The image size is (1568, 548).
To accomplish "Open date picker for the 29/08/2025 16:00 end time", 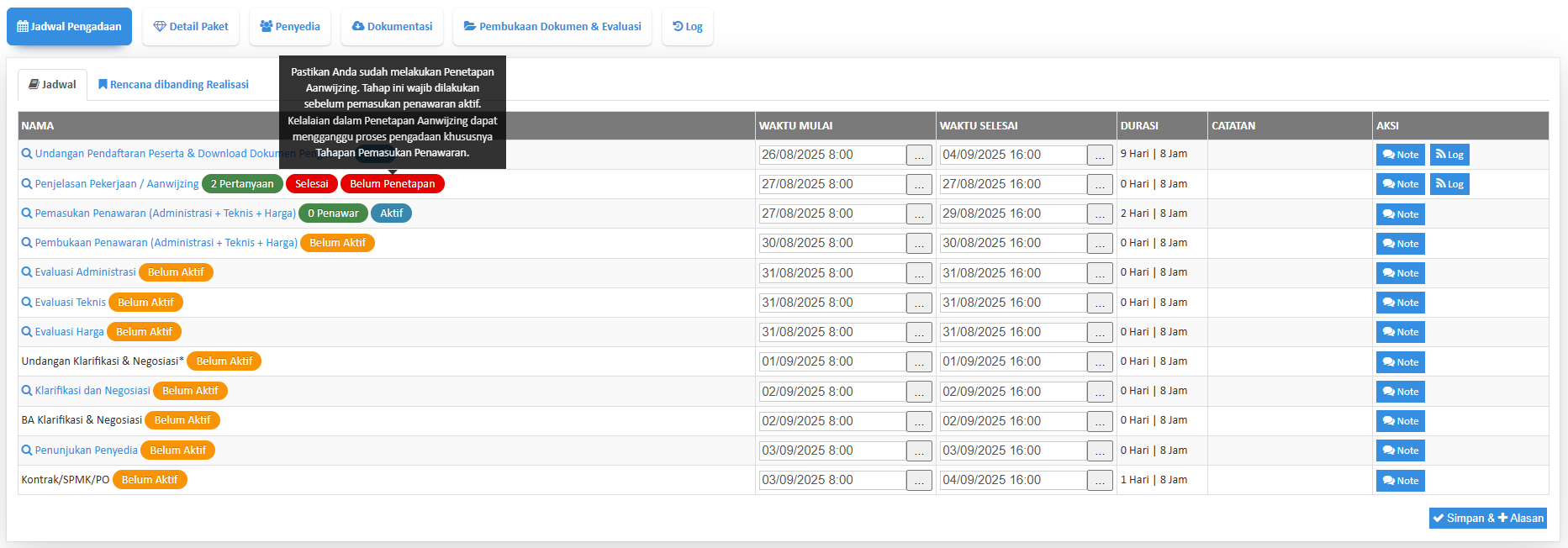I will pyautogui.click(x=1099, y=214).
